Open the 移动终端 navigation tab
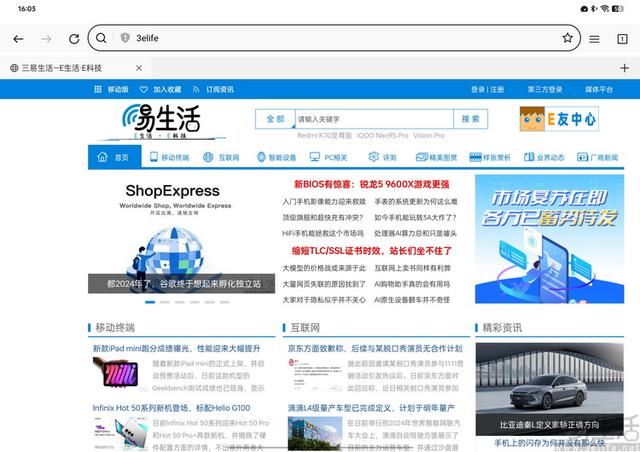Viewport: 640px width, 452px height. coord(169,157)
